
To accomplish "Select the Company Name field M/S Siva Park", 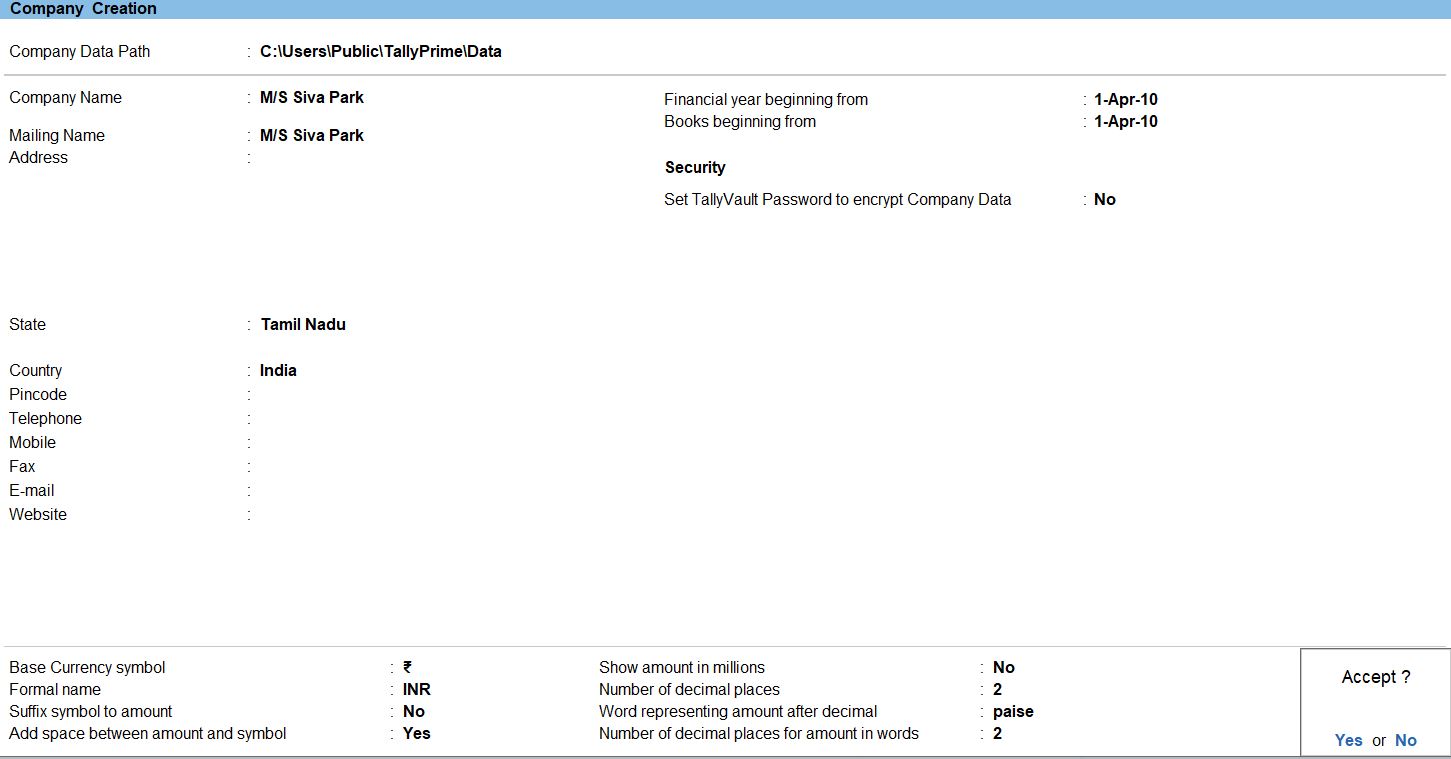I will click(x=311, y=98).
